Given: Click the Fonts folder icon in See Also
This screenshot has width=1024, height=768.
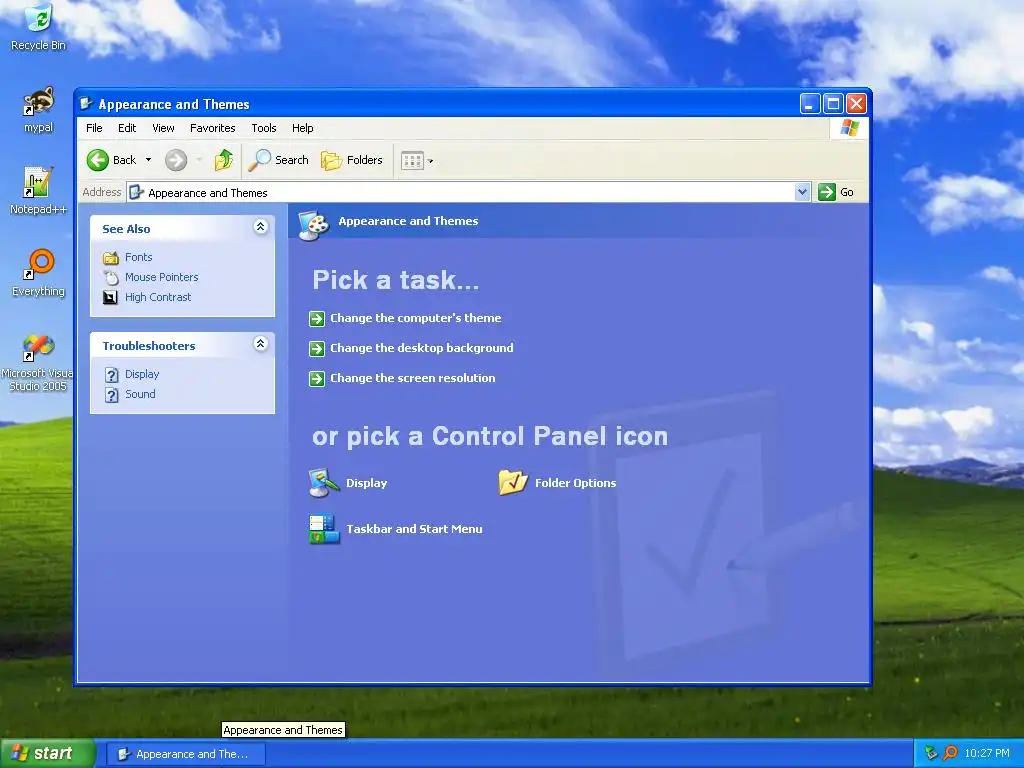Looking at the screenshot, I should point(111,258).
